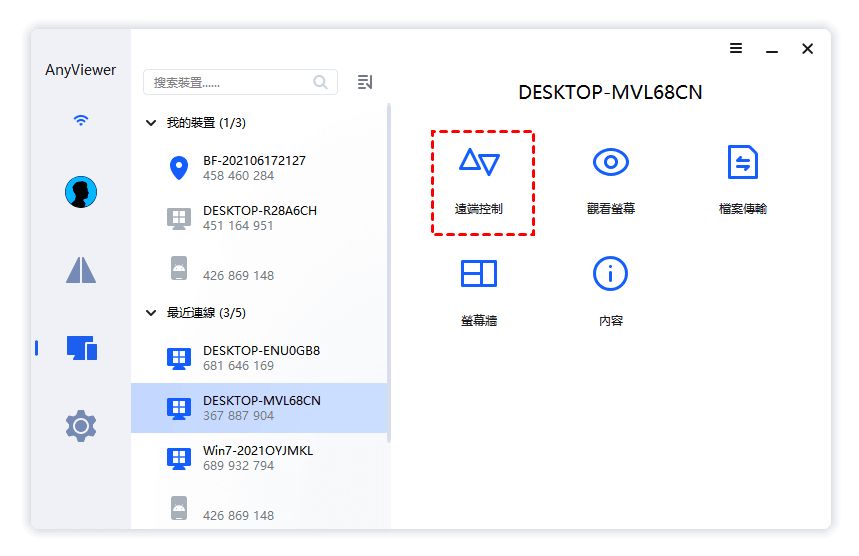Select device BF-202106172127
This screenshot has width=859, height=556.
coord(255,168)
